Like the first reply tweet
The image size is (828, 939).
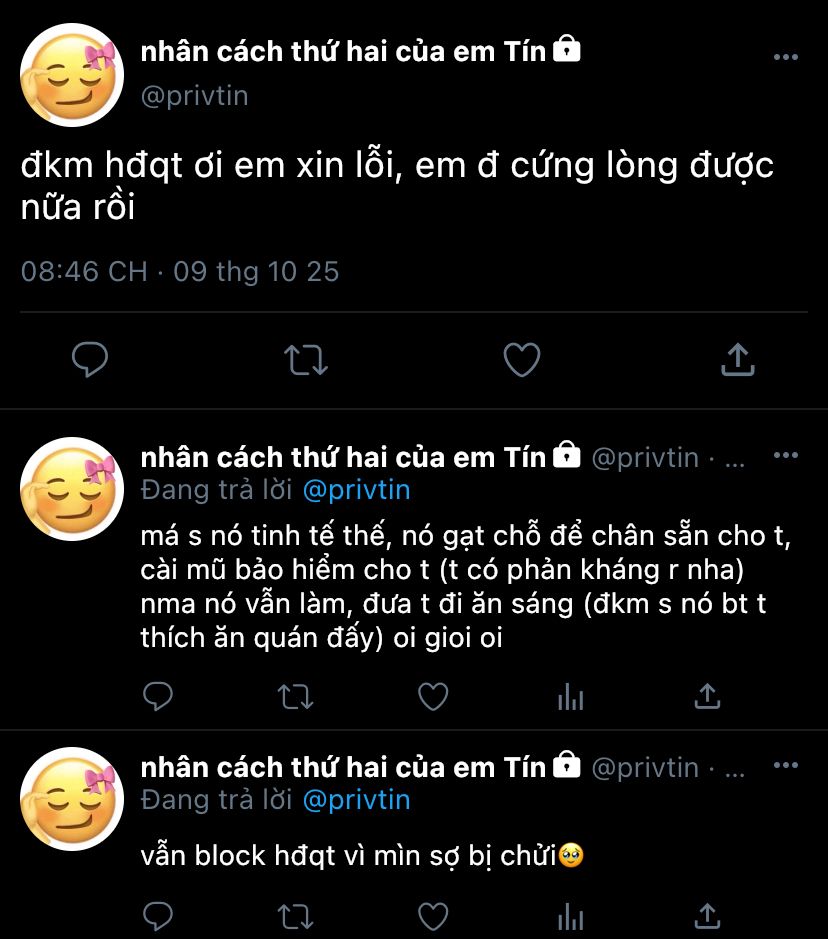tap(432, 696)
